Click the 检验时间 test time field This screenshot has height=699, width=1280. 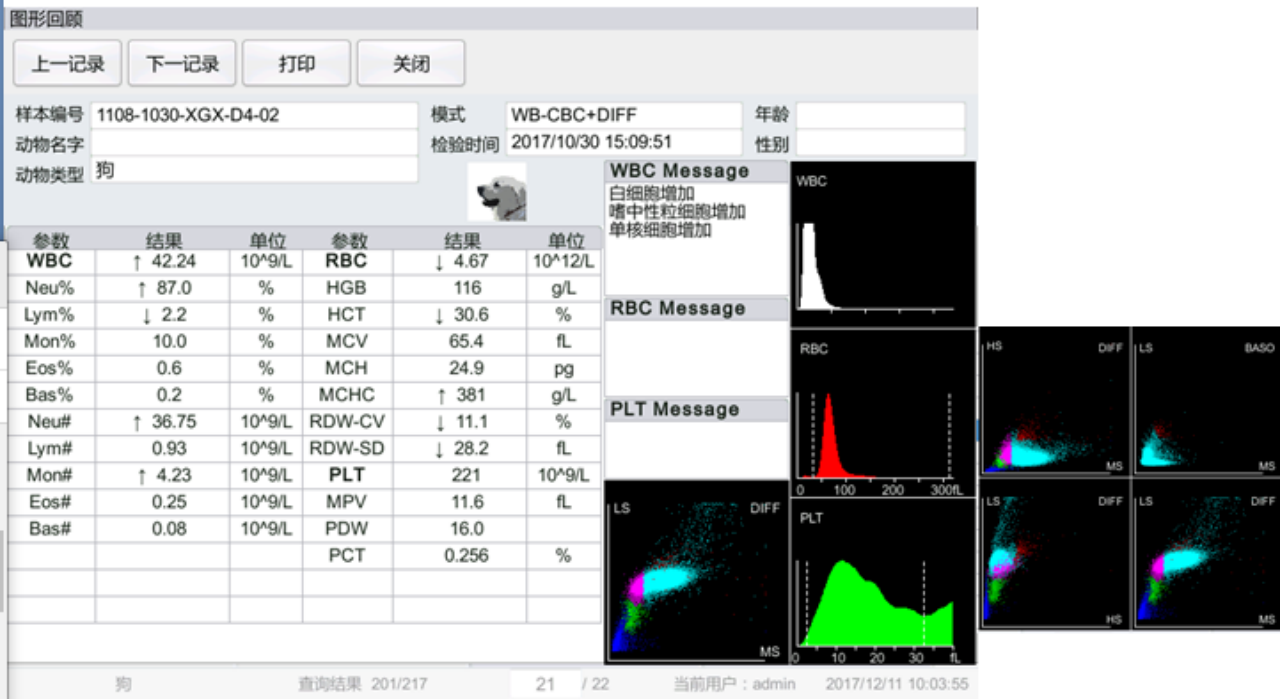point(624,143)
